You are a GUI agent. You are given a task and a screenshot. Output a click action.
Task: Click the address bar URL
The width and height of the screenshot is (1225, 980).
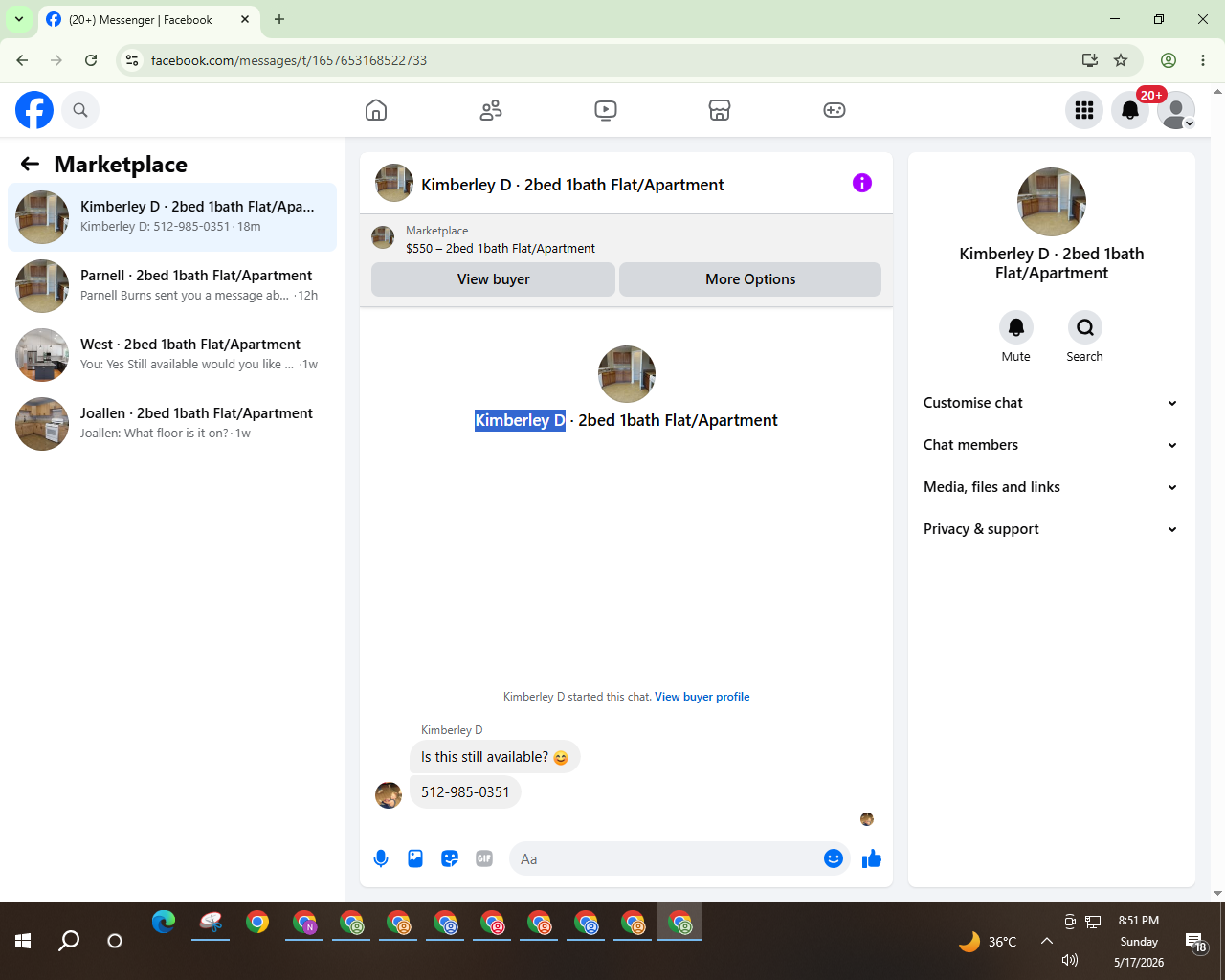tap(289, 60)
